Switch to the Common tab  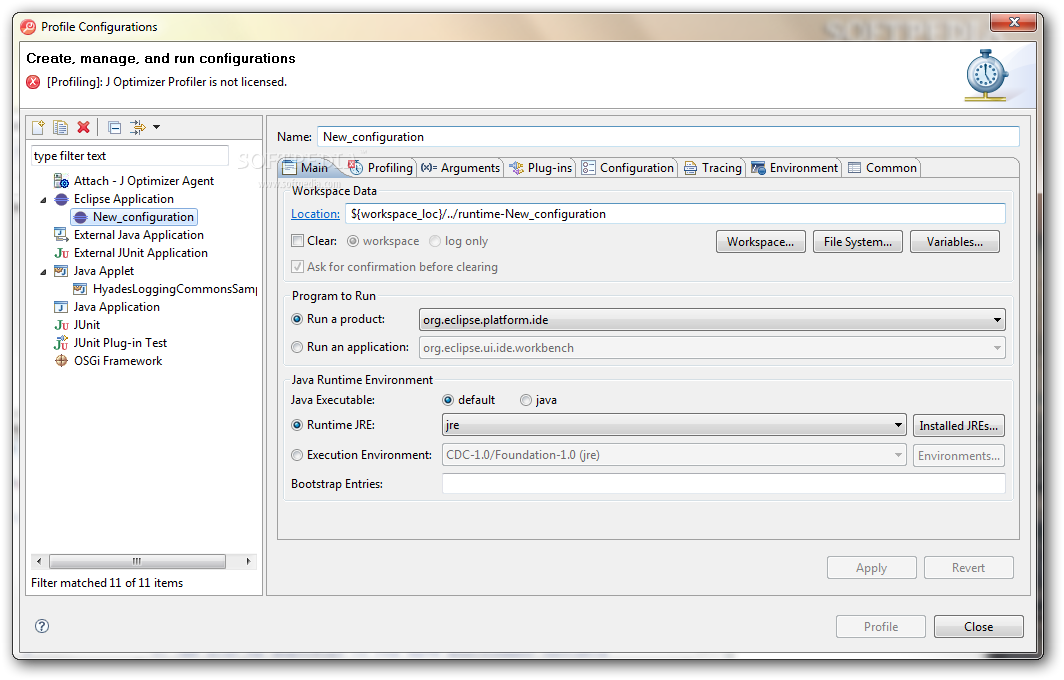coord(882,168)
